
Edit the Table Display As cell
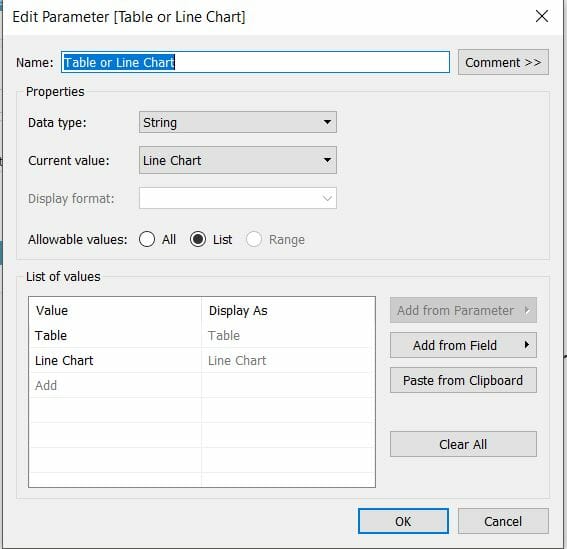[x=288, y=335]
